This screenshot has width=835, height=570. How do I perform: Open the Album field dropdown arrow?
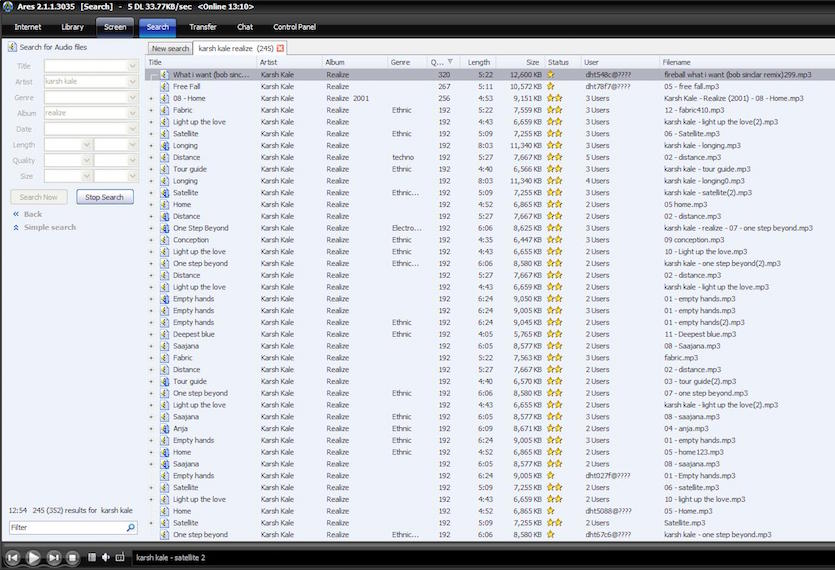point(132,113)
